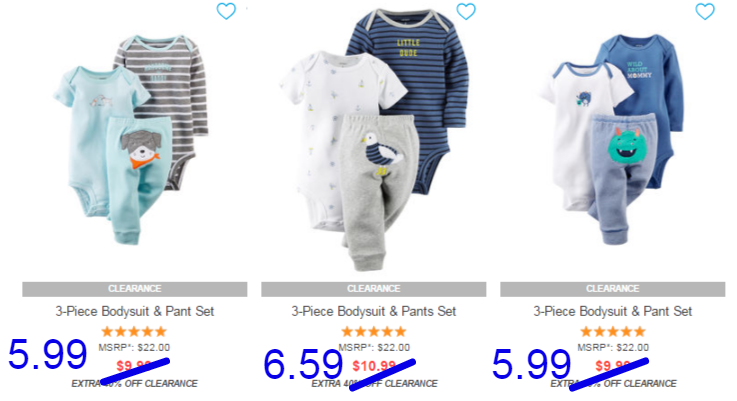This screenshot has width=737, height=401.
Task: Click the MSRP $22.00 text of third product
Action: (x=613, y=347)
